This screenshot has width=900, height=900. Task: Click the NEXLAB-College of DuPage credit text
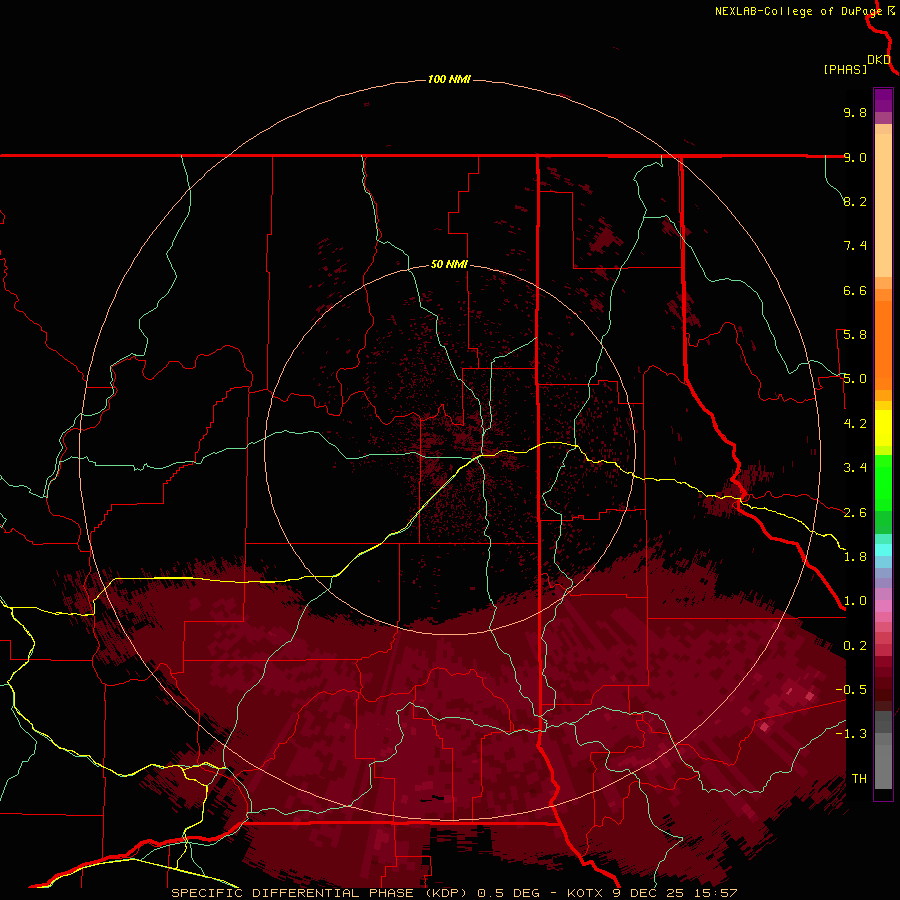pos(798,11)
